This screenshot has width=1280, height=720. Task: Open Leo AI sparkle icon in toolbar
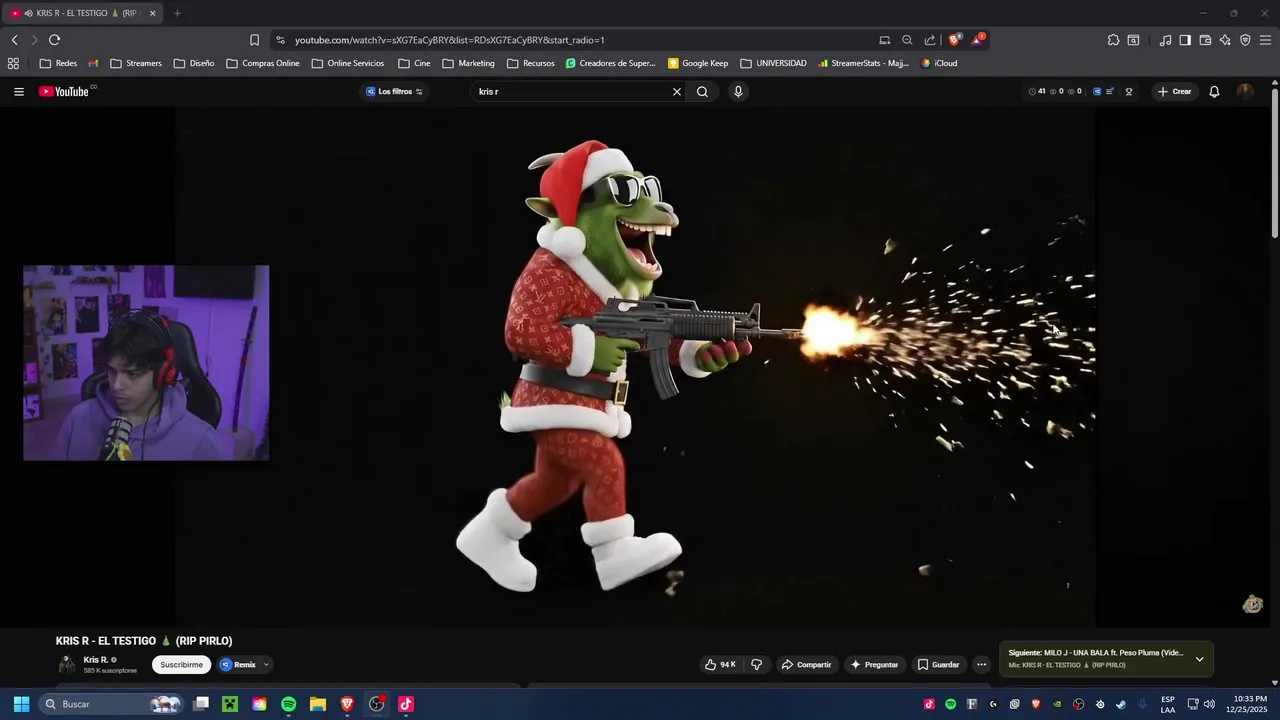pyautogui.click(x=1225, y=40)
